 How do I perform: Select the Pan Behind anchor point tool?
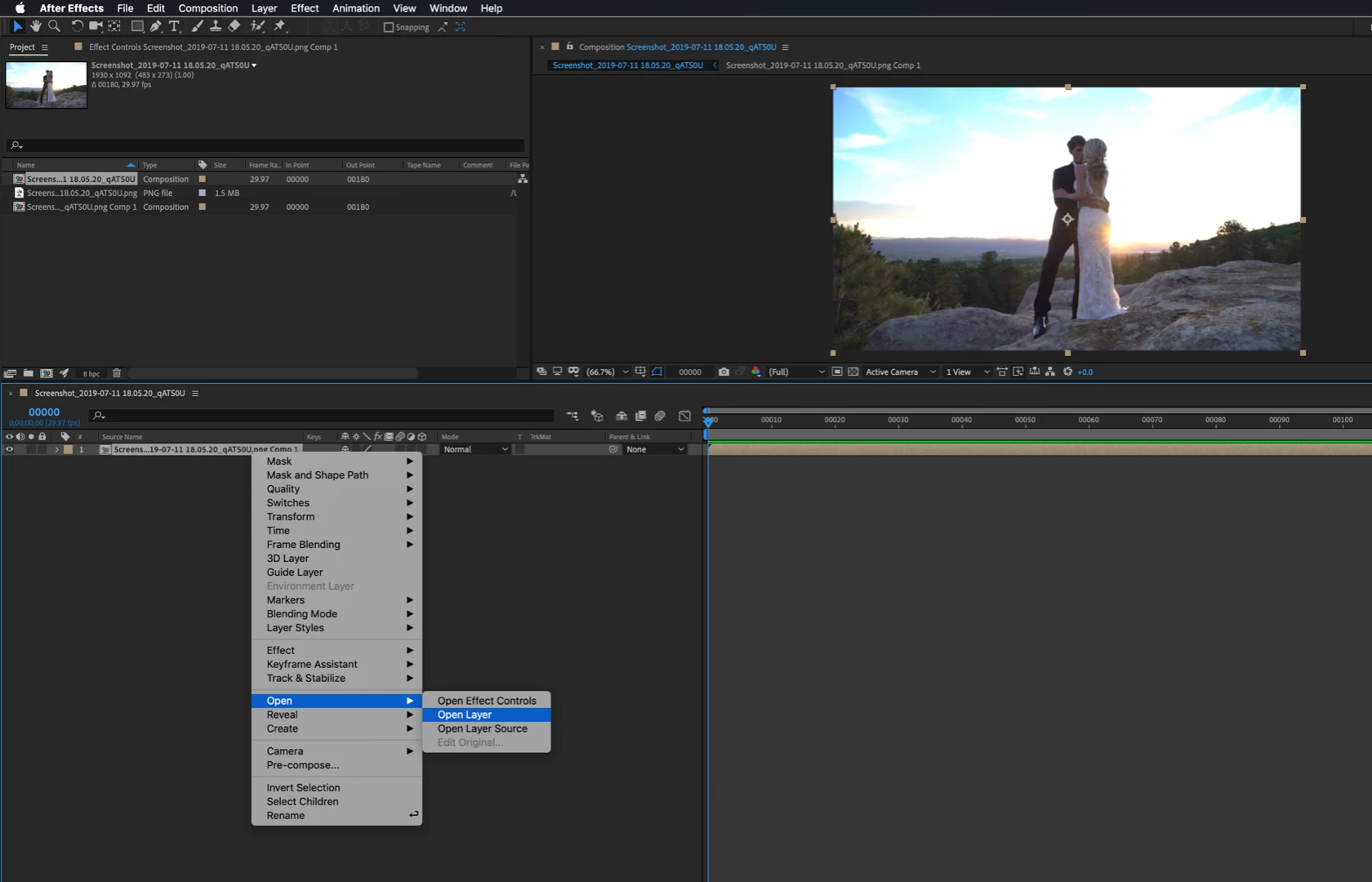[114, 27]
